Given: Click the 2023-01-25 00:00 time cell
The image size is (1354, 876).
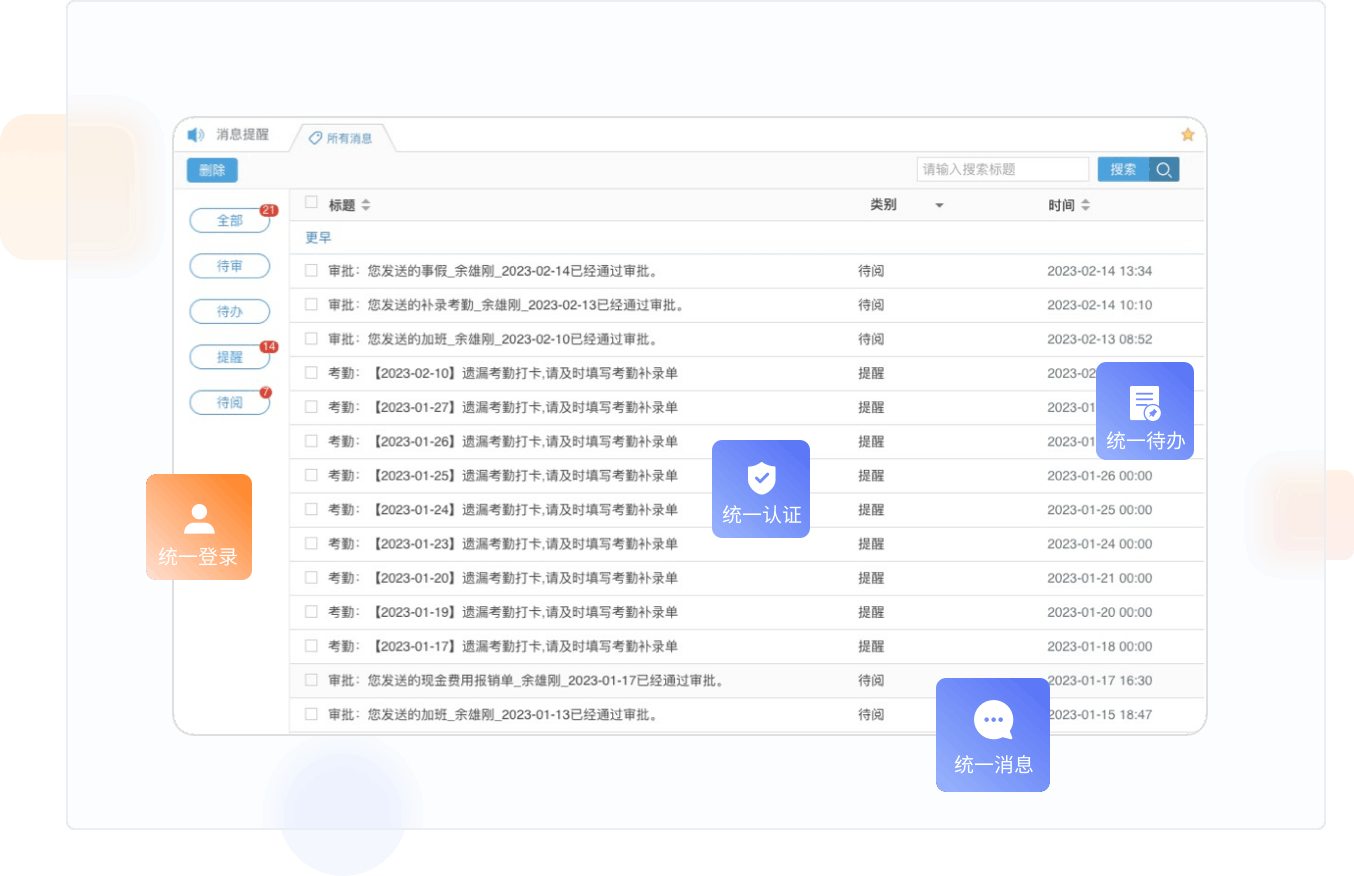Looking at the screenshot, I should (x=1099, y=509).
